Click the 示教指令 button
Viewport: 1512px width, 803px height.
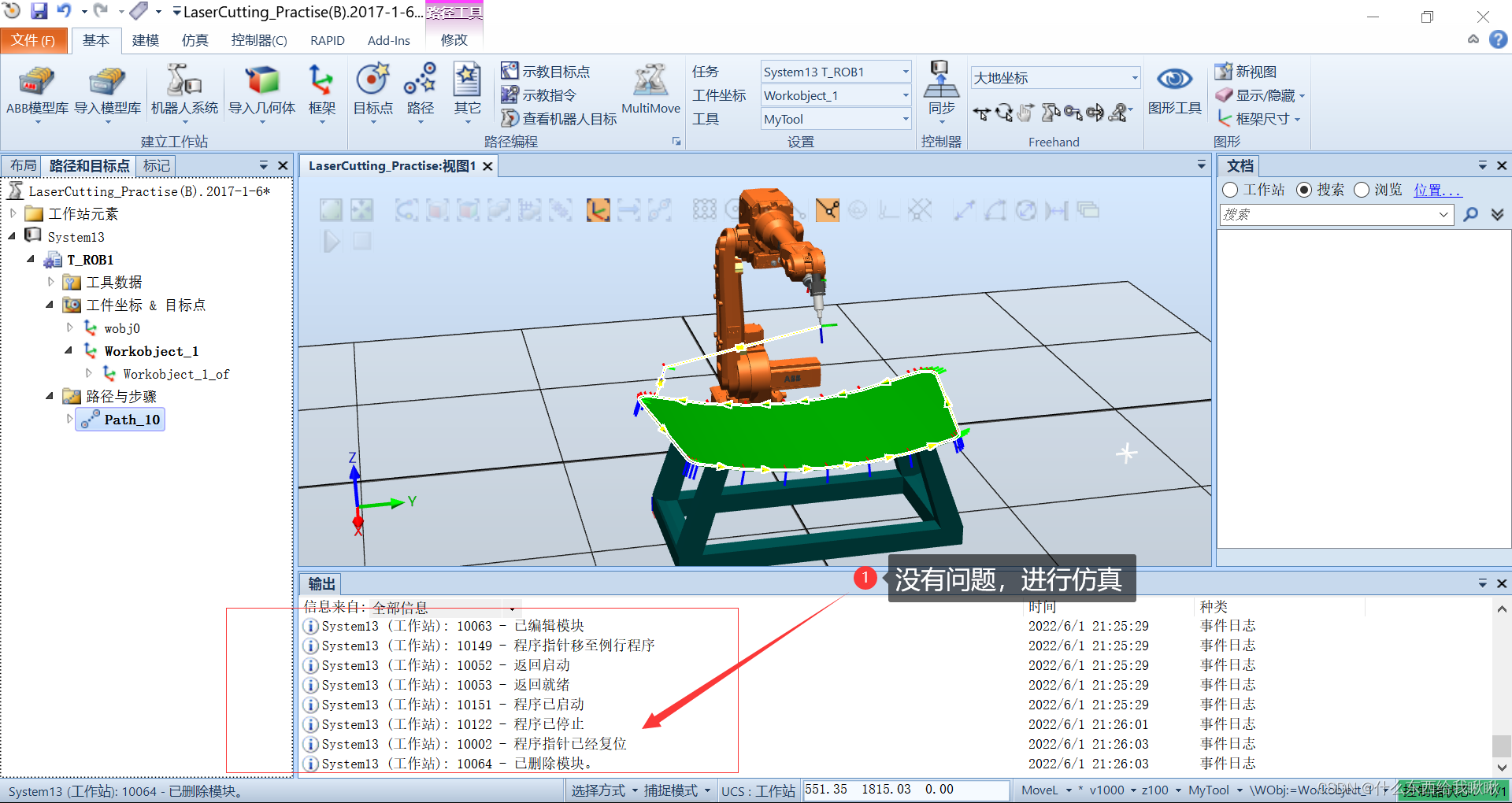(x=539, y=94)
